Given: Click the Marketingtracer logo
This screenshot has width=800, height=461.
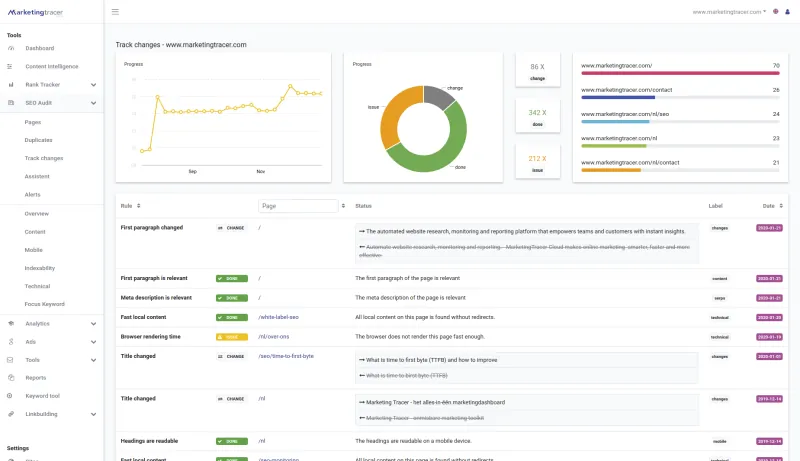Looking at the screenshot, I should pyautogui.click(x=35, y=12).
